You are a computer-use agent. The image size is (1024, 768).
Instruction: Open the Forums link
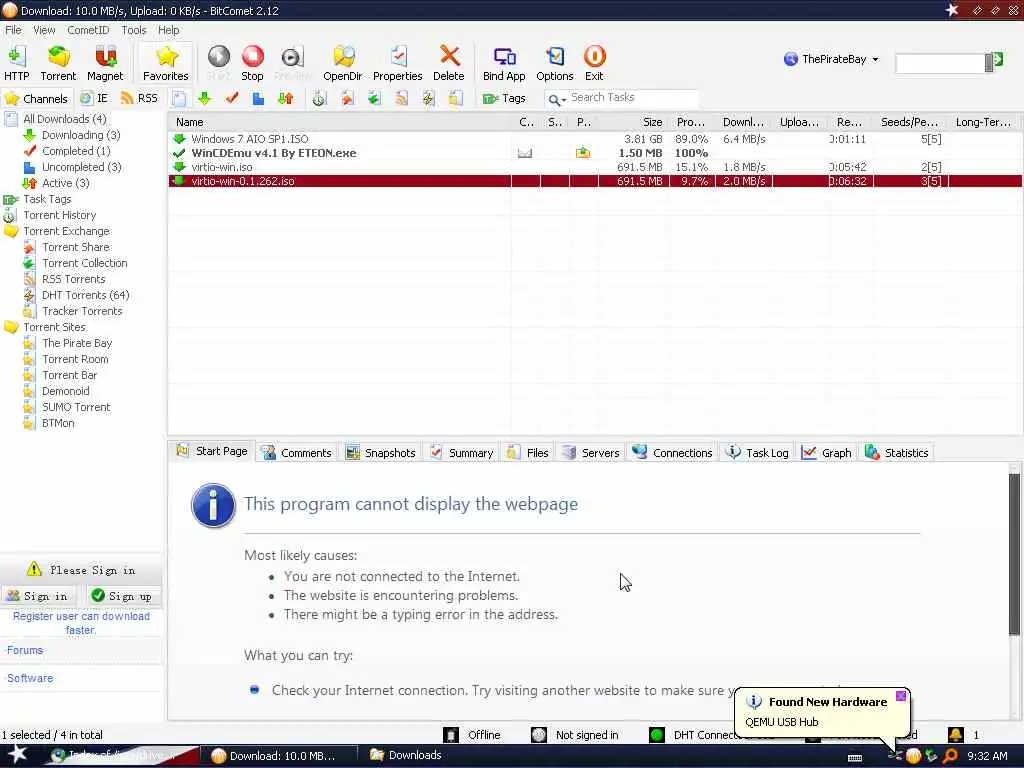[x=25, y=650]
